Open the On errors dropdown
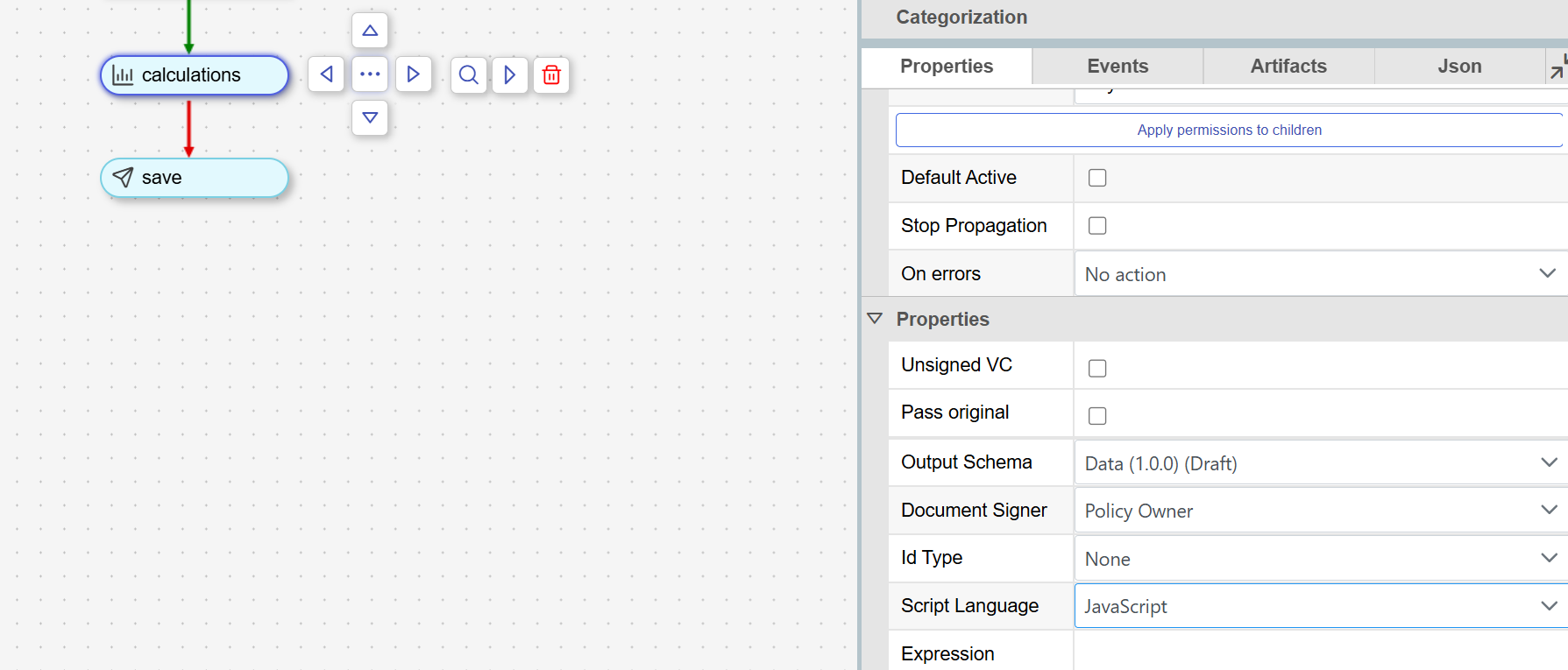 [x=1319, y=274]
